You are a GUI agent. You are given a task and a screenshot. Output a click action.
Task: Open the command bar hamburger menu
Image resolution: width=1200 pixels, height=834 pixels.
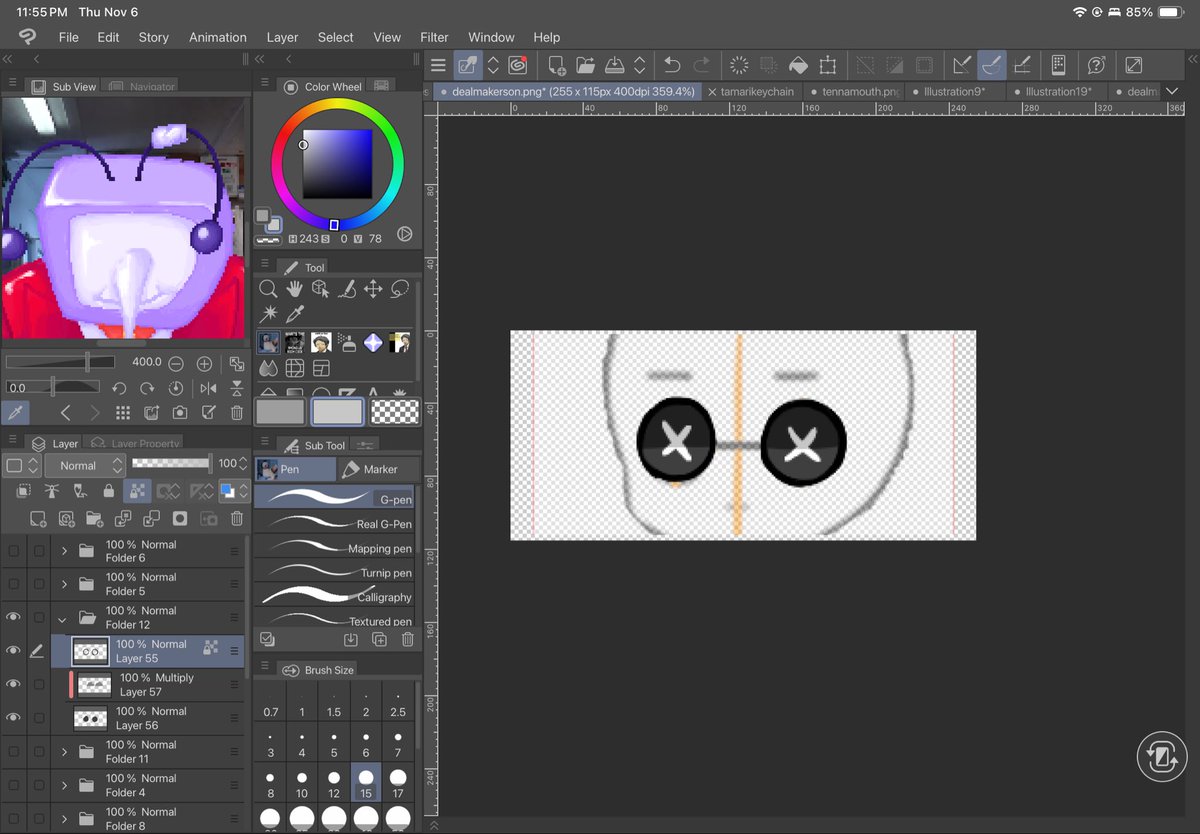(x=438, y=65)
